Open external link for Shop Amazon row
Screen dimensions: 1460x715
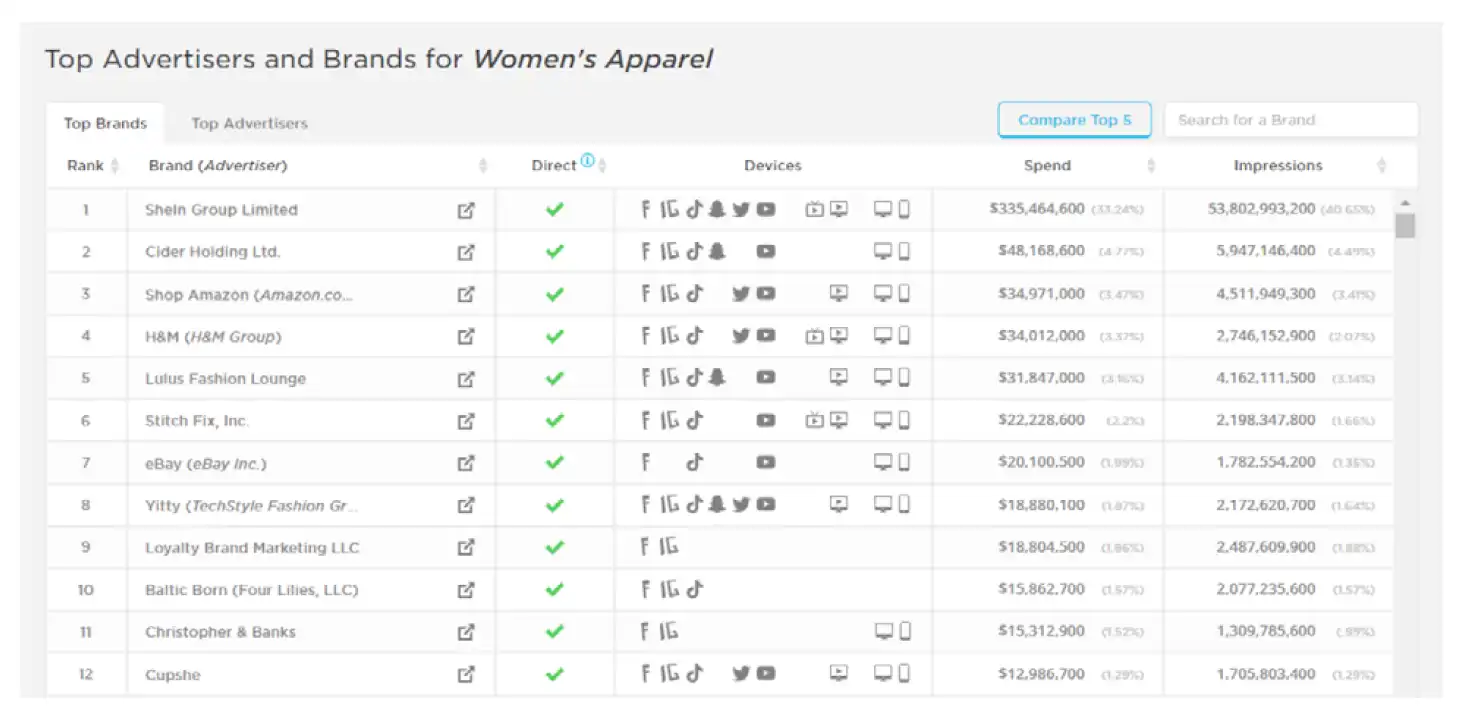pyautogui.click(x=466, y=294)
